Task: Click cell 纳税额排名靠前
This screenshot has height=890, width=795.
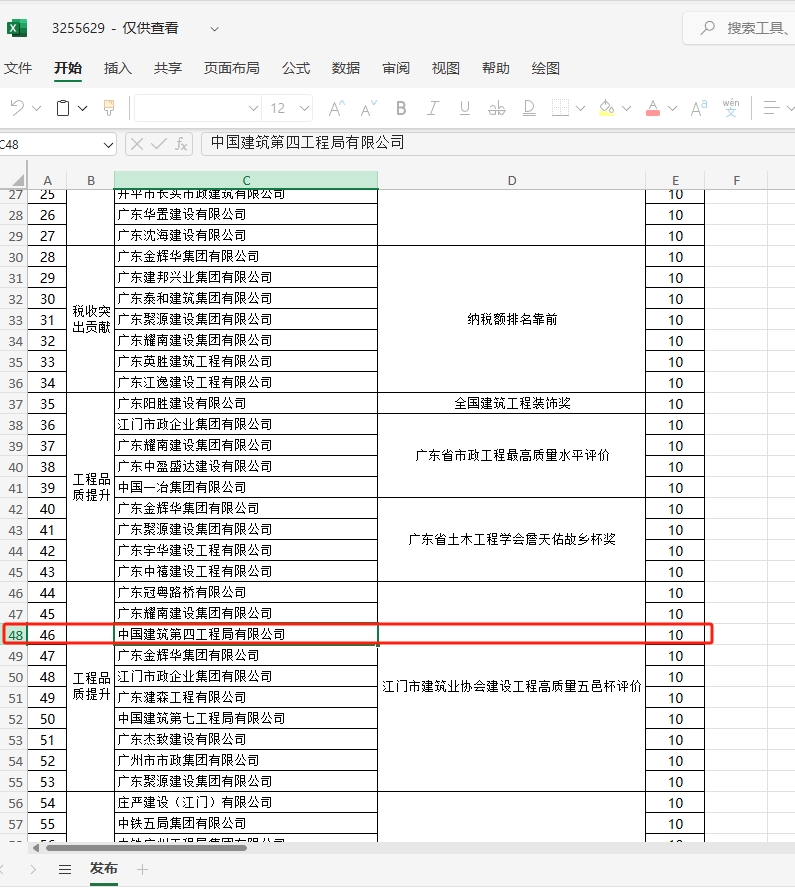Action: (x=512, y=319)
